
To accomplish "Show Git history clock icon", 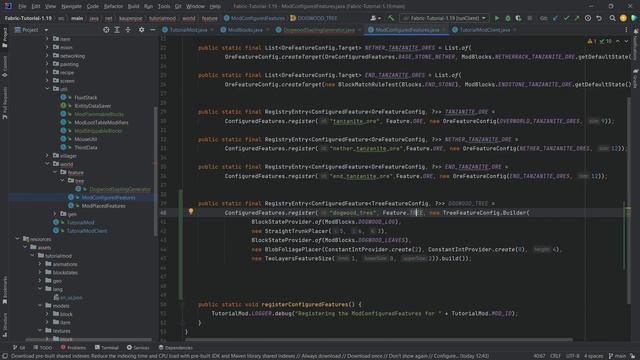I will pos(588,18).
